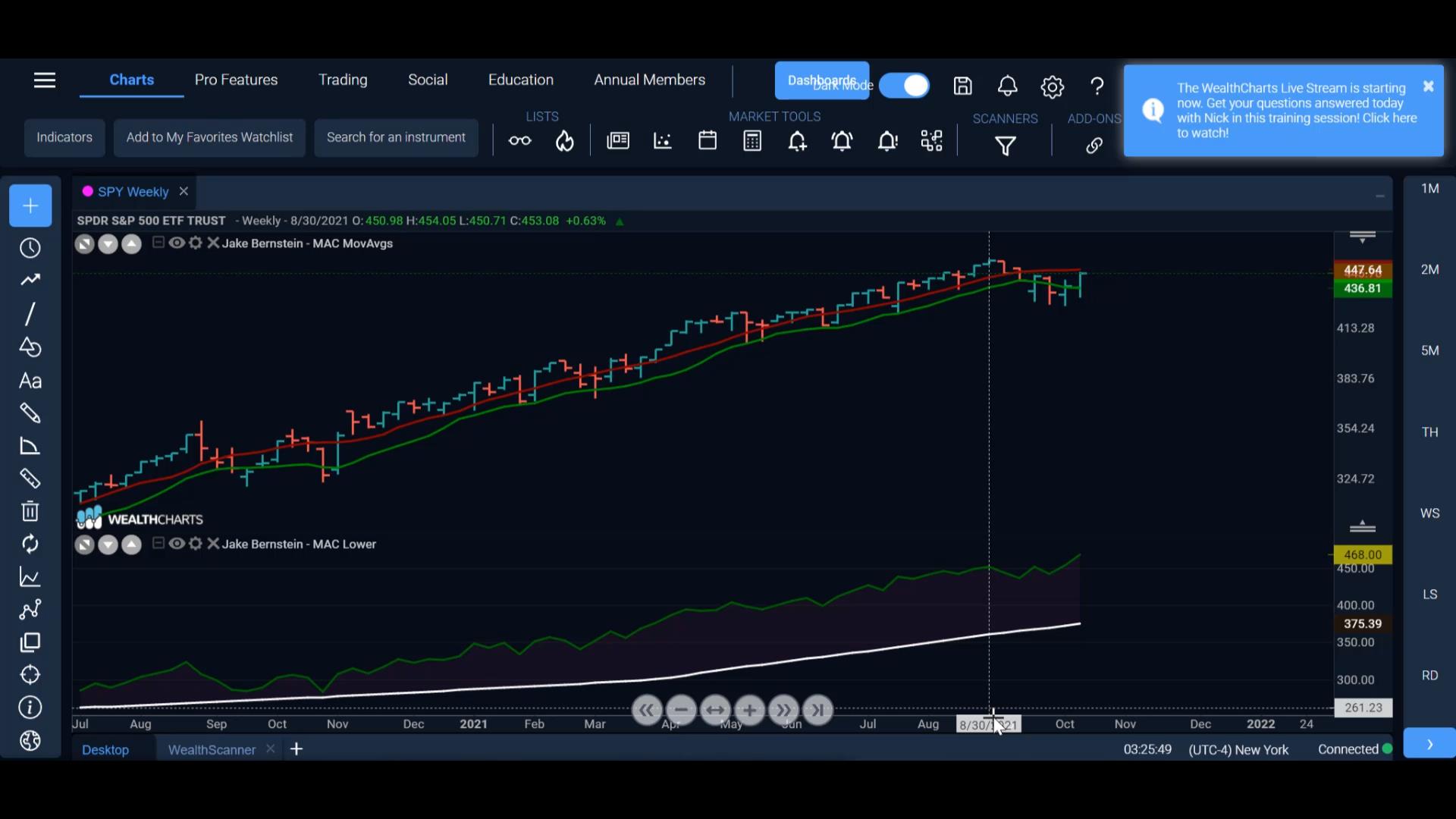The height and width of the screenshot is (819, 1456).
Task: Open the trash delete drawings tool
Action: point(30,511)
